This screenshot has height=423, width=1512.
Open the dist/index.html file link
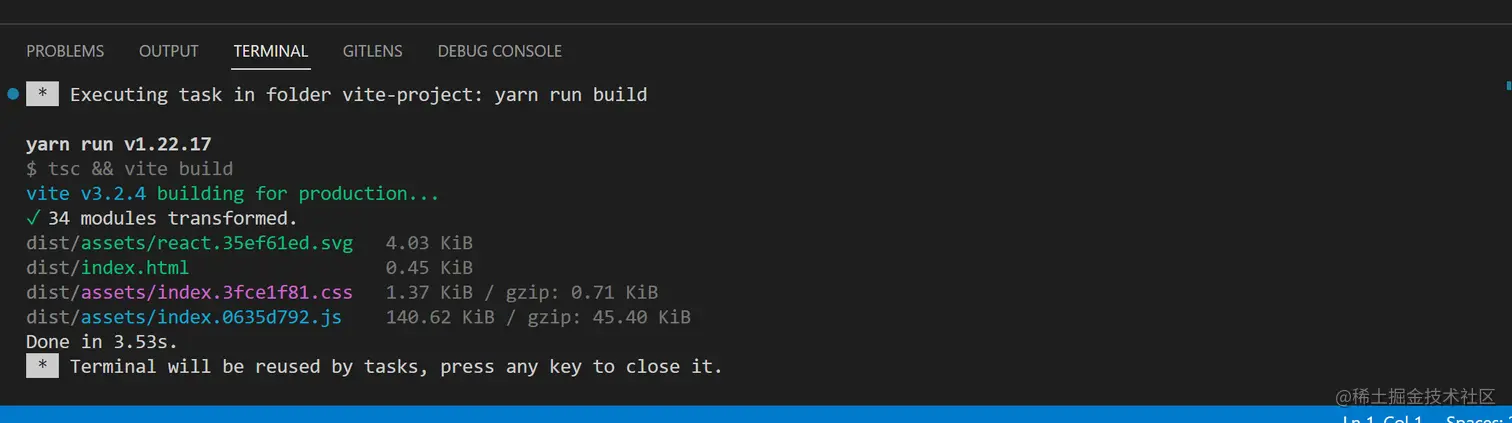coord(107,268)
